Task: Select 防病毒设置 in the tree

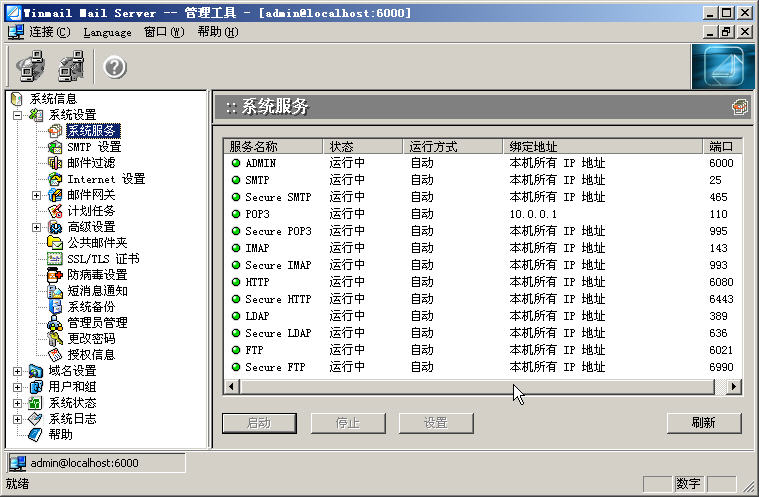Action: click(96, 275)
